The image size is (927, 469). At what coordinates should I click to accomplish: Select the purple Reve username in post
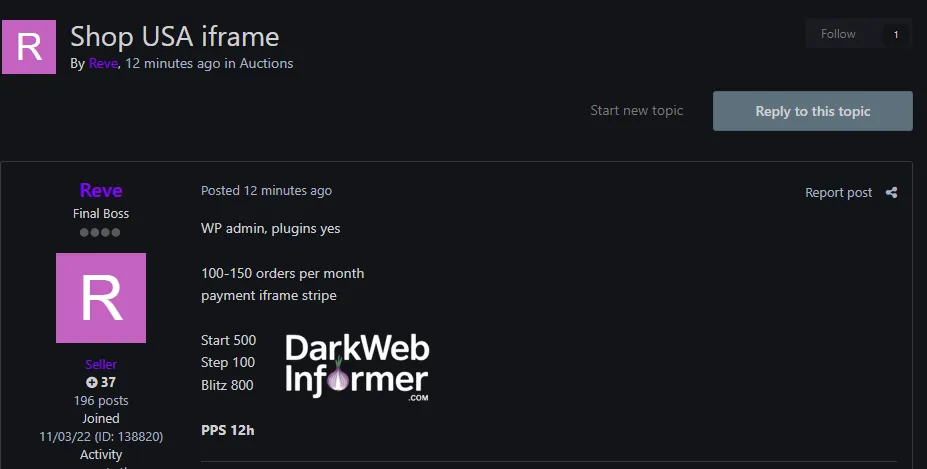click(100, 190)
